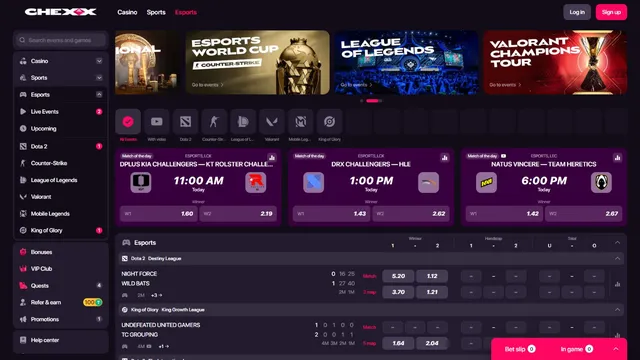
Task: Open statistics icon for Night Force match row
Action: tap(618, 284)
